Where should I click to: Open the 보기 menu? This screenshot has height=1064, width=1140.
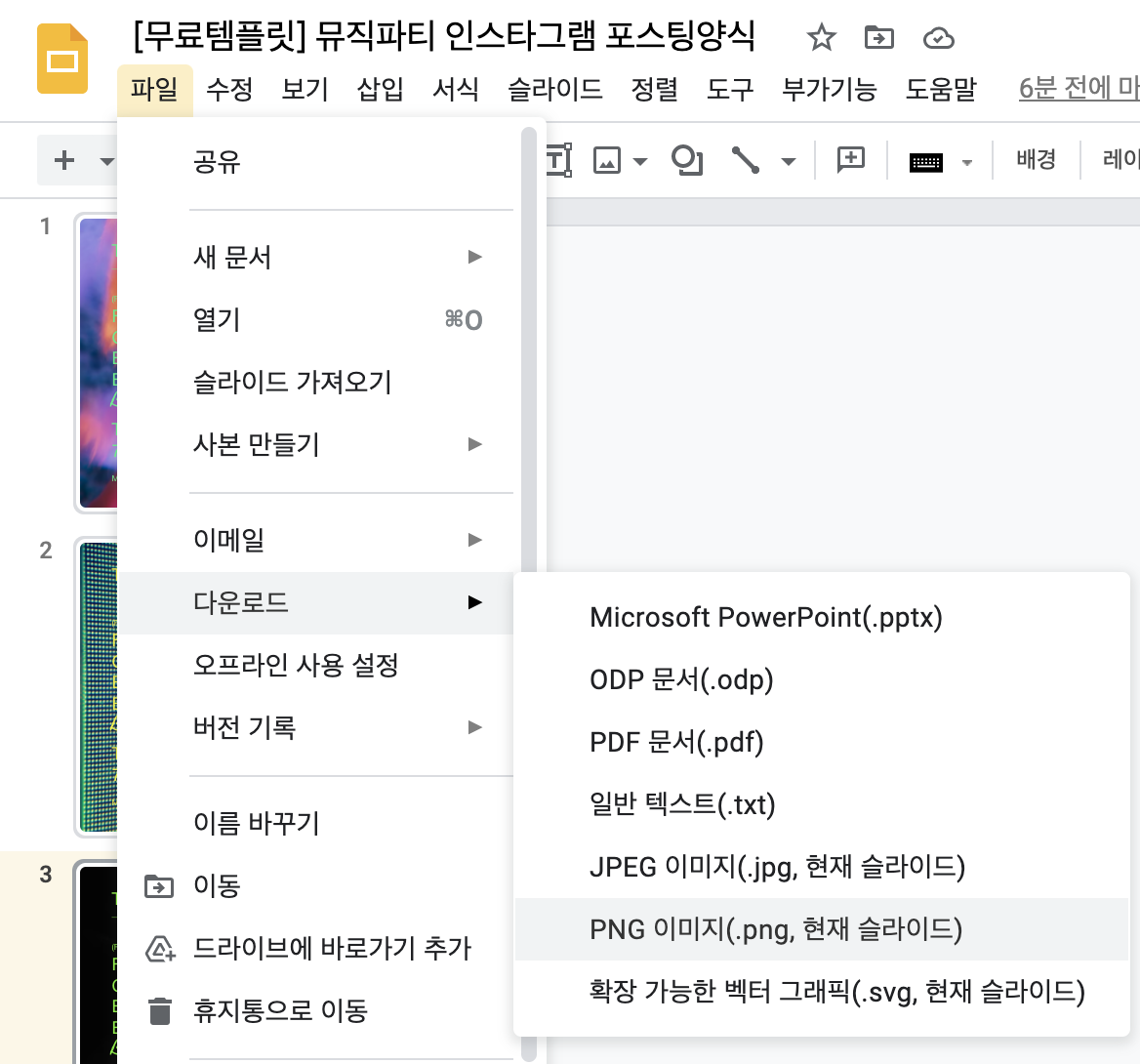[305, 90]
